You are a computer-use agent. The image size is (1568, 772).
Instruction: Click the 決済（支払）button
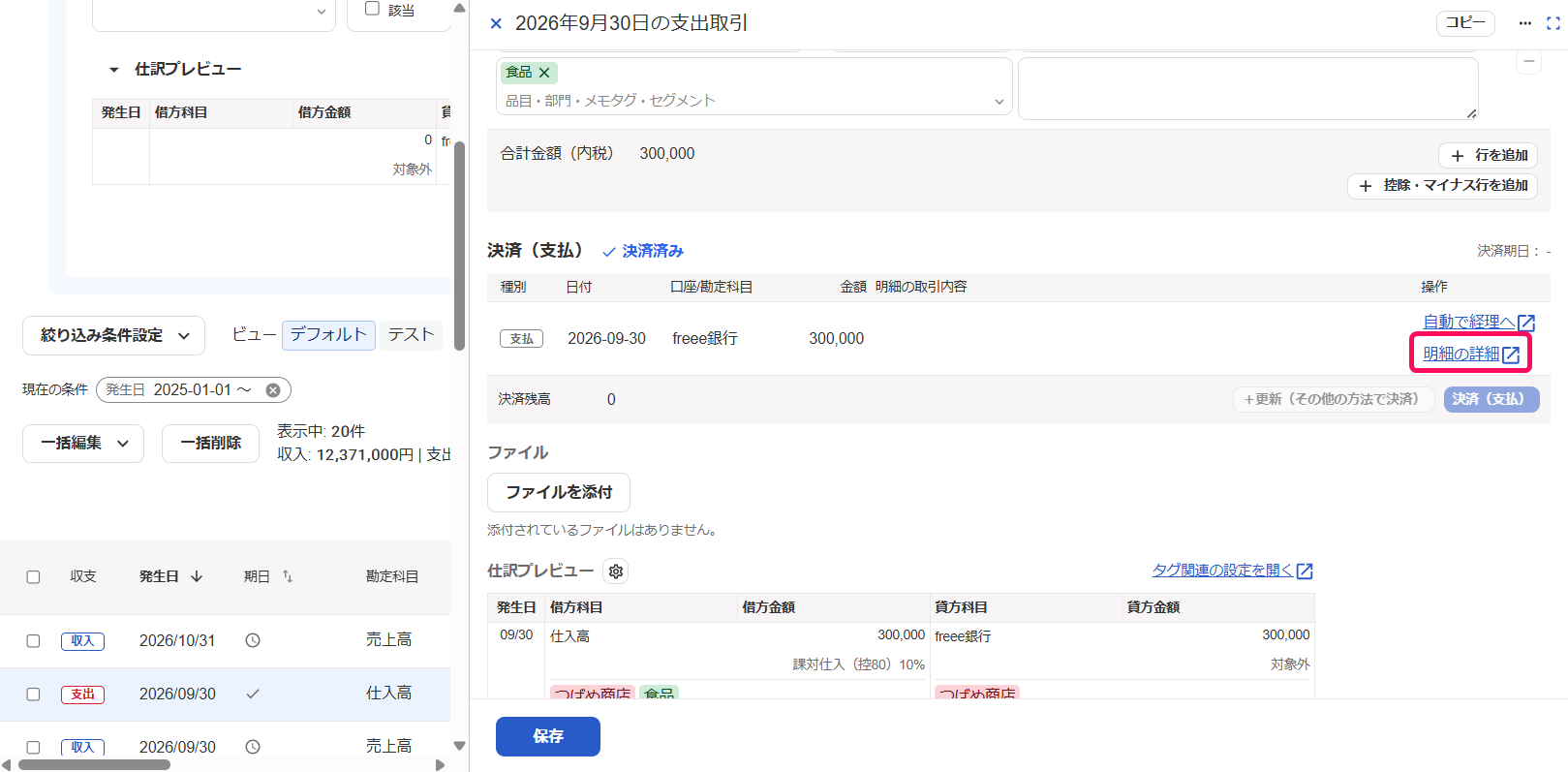point(1491,400)
